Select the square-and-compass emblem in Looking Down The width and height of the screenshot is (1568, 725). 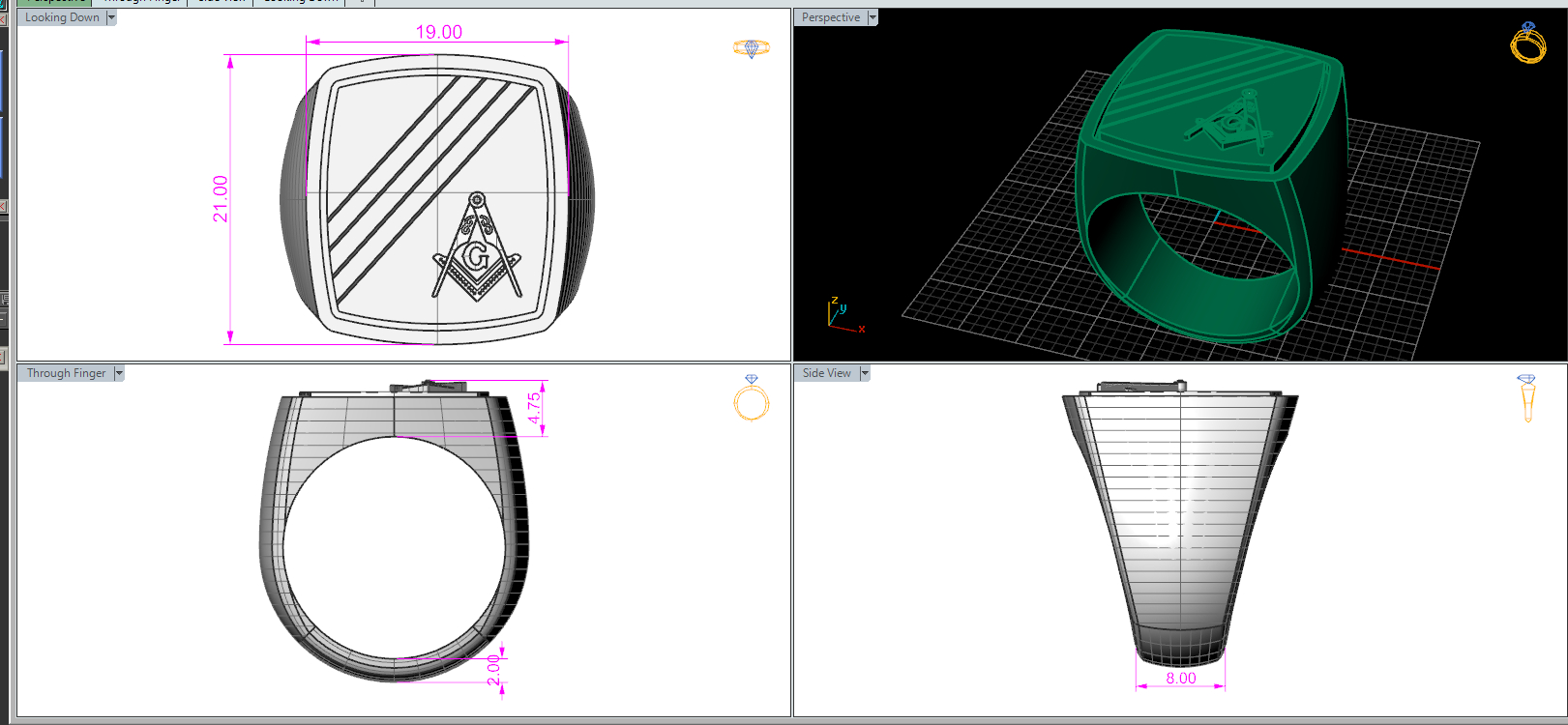[x=476, y=246]
